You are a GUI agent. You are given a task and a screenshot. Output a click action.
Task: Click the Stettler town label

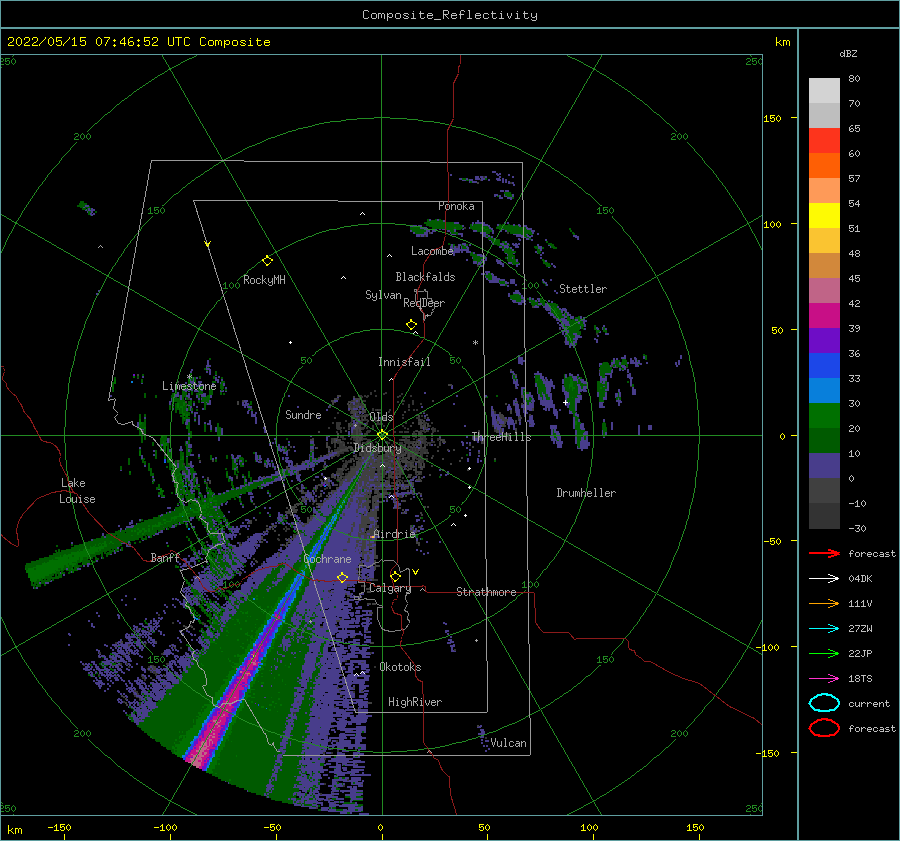pos(583,289)
